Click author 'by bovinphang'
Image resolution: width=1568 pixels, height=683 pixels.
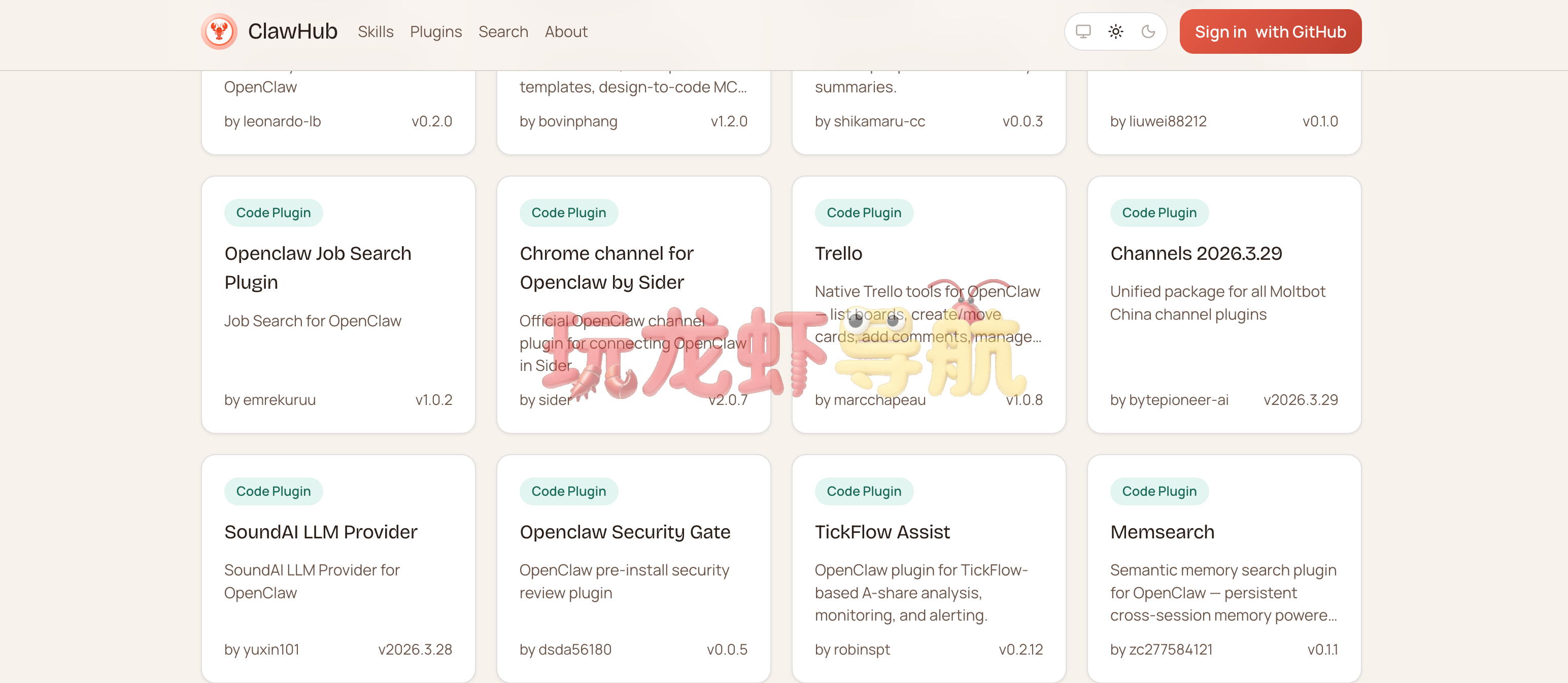(x=568, y=121)
